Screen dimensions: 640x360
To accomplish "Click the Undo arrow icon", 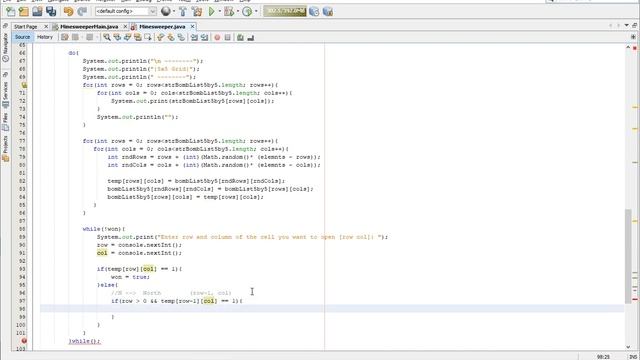I will click(69, 11).
